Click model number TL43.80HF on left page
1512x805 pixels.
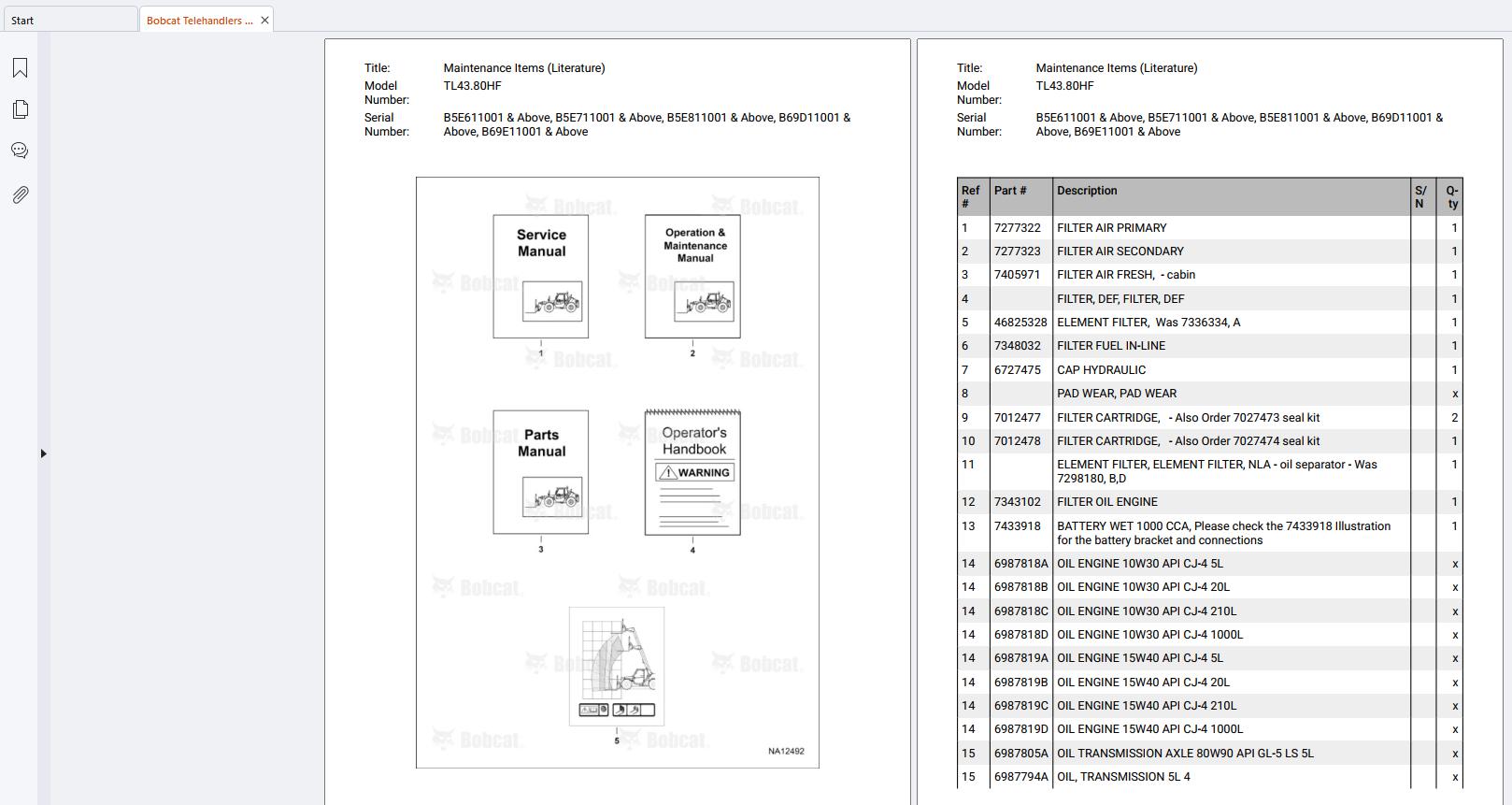pos(472,86)
